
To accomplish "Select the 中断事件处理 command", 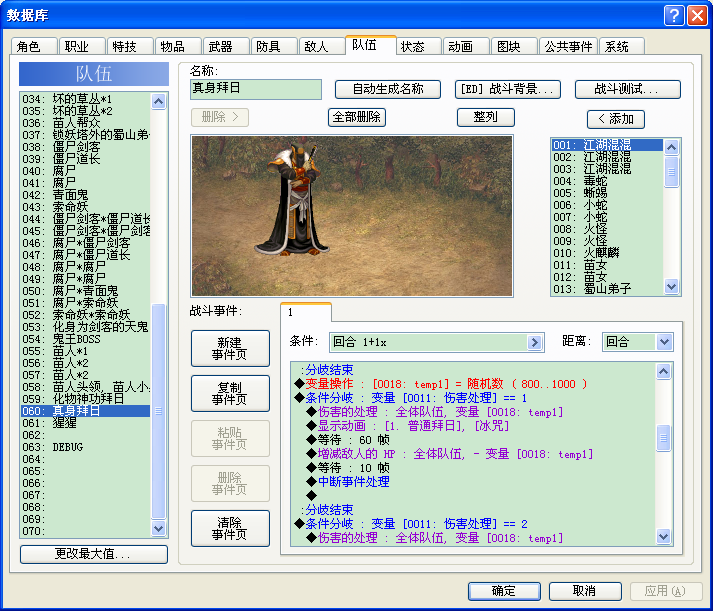I will point(473,481).
